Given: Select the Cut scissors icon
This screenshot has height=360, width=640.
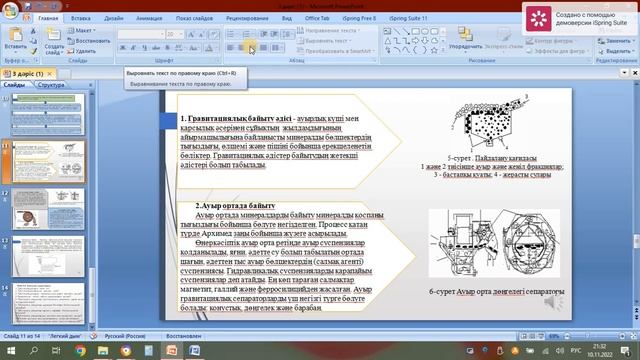Looking at the screenshot, I should click(33, 31).
